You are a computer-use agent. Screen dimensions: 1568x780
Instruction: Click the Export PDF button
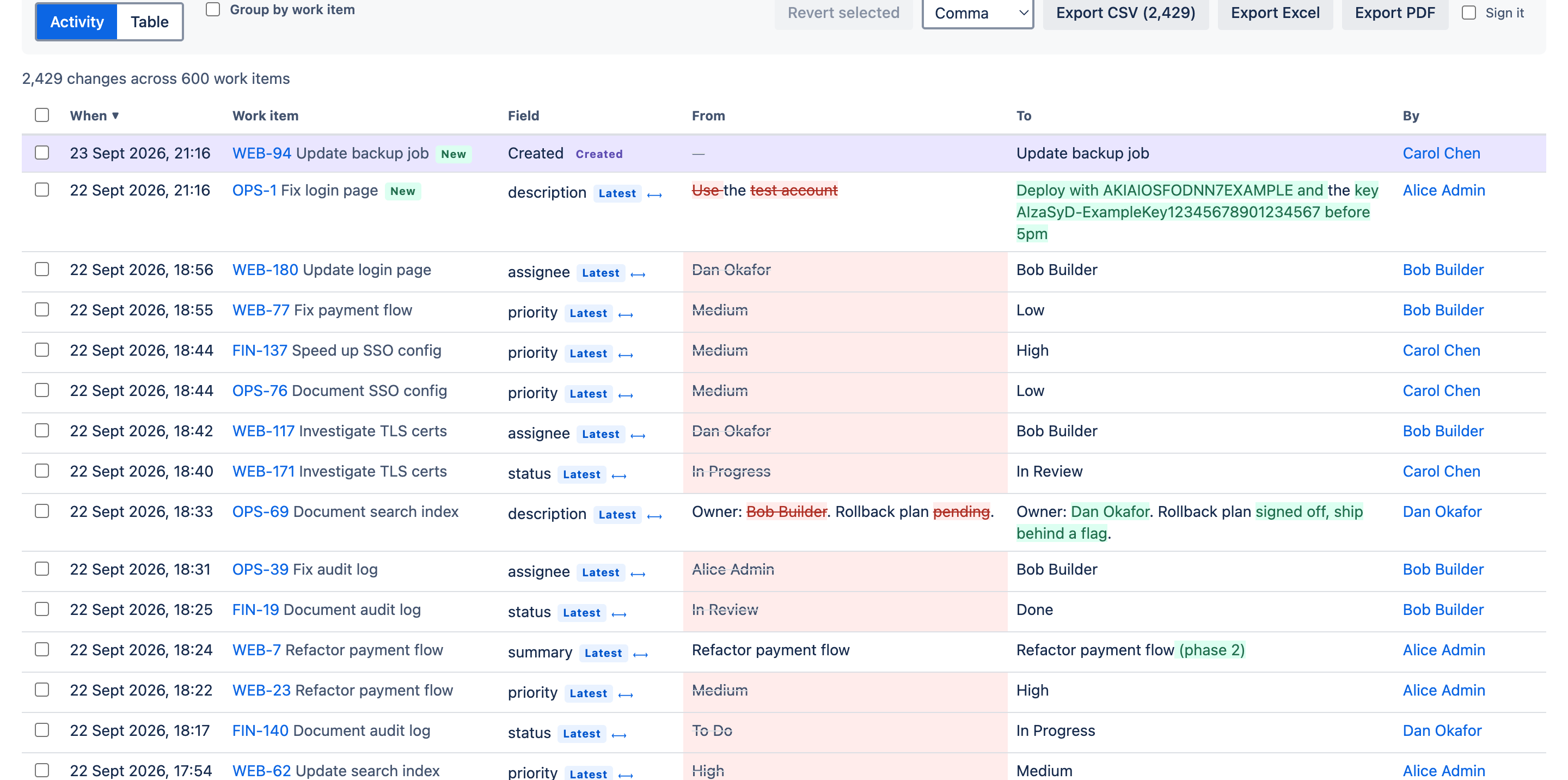pyautogui.click(x=1394, y=13)
